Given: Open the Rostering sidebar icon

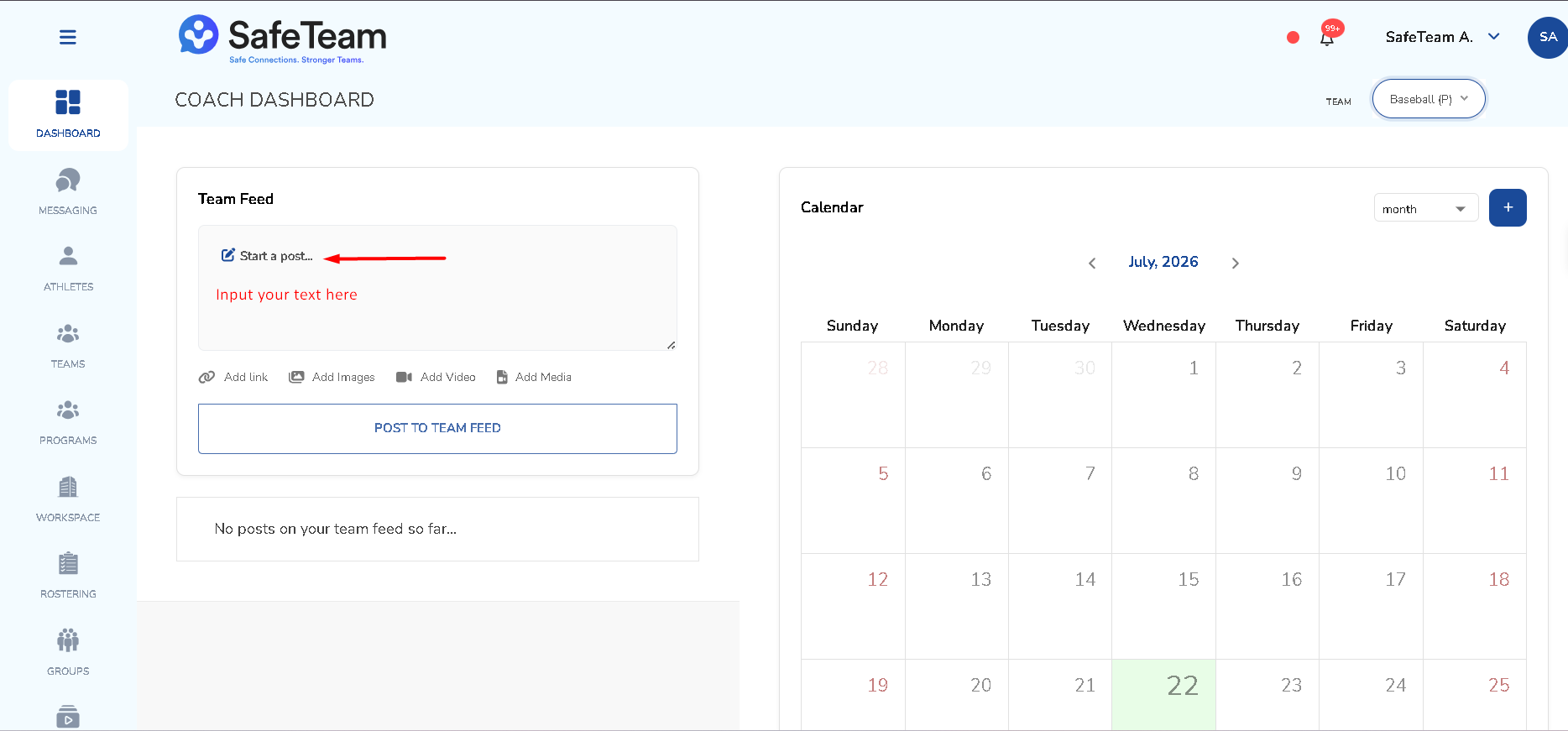Looking at the screenshot, I should point(68,563).
